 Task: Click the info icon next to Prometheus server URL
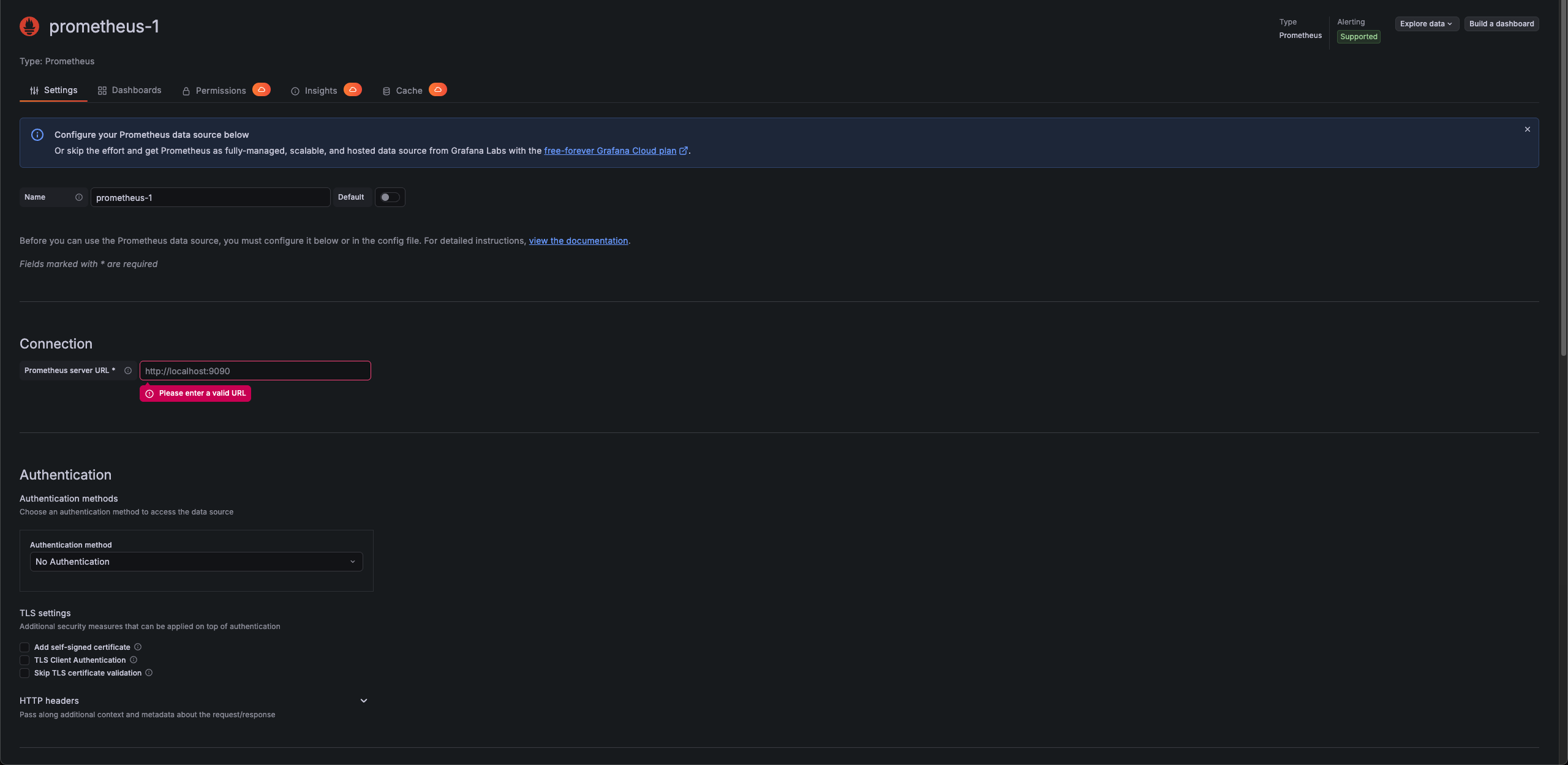point(128,371)
